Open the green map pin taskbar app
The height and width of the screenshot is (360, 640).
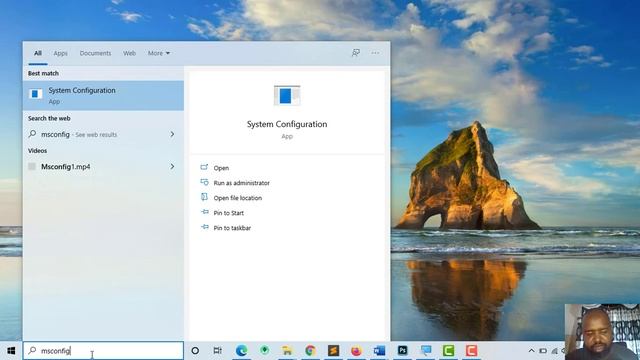point(264,350)
